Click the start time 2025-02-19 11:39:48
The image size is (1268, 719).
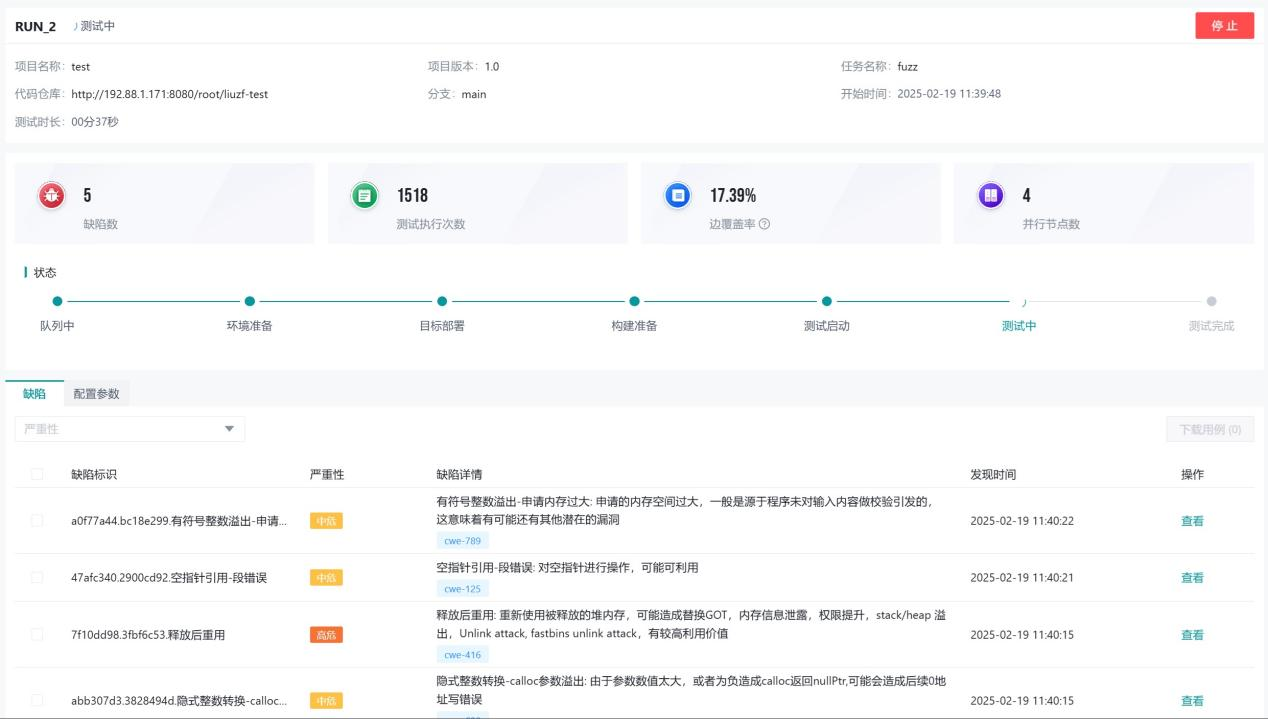[949, 94]
